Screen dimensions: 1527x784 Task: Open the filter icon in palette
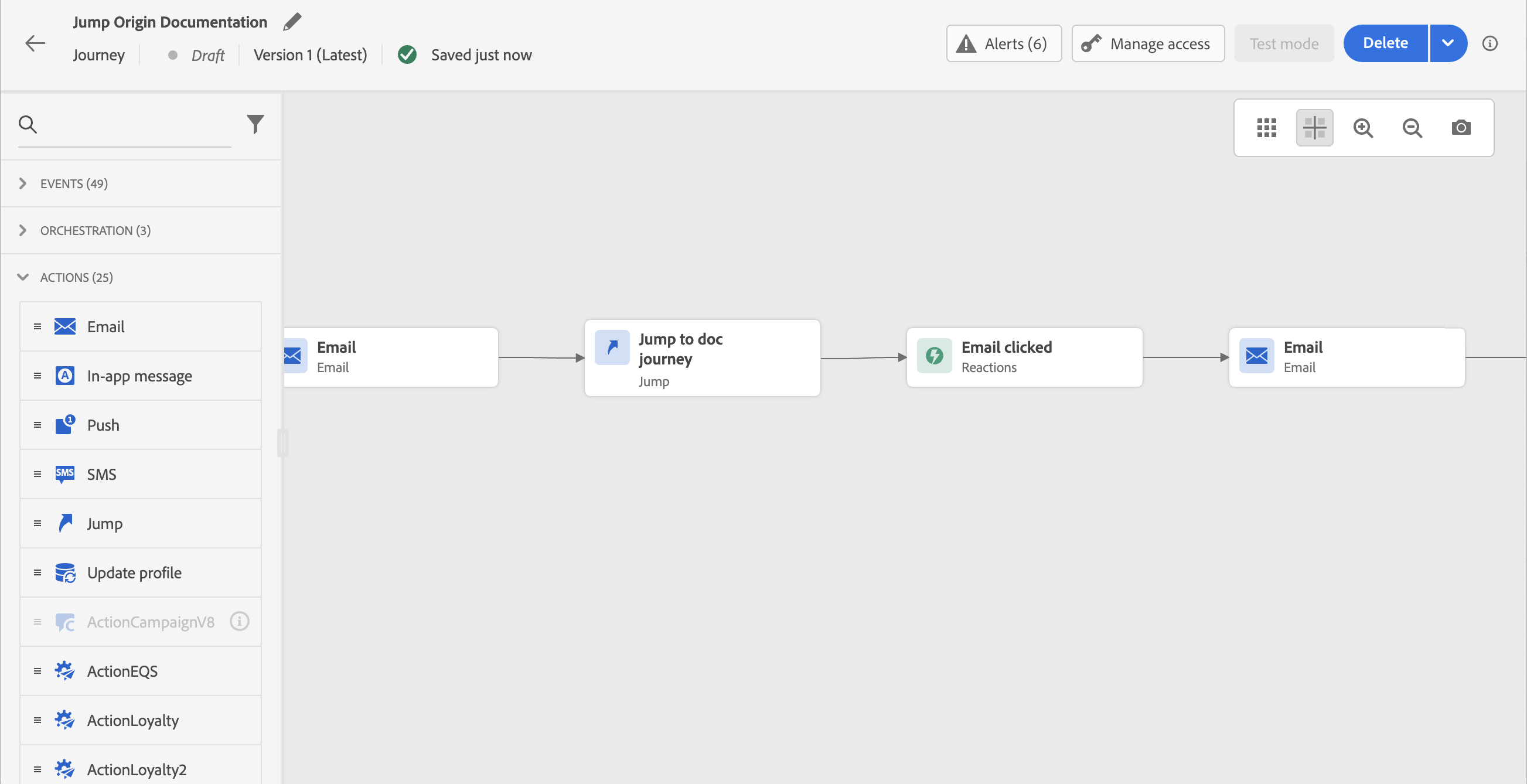point(255,124)
